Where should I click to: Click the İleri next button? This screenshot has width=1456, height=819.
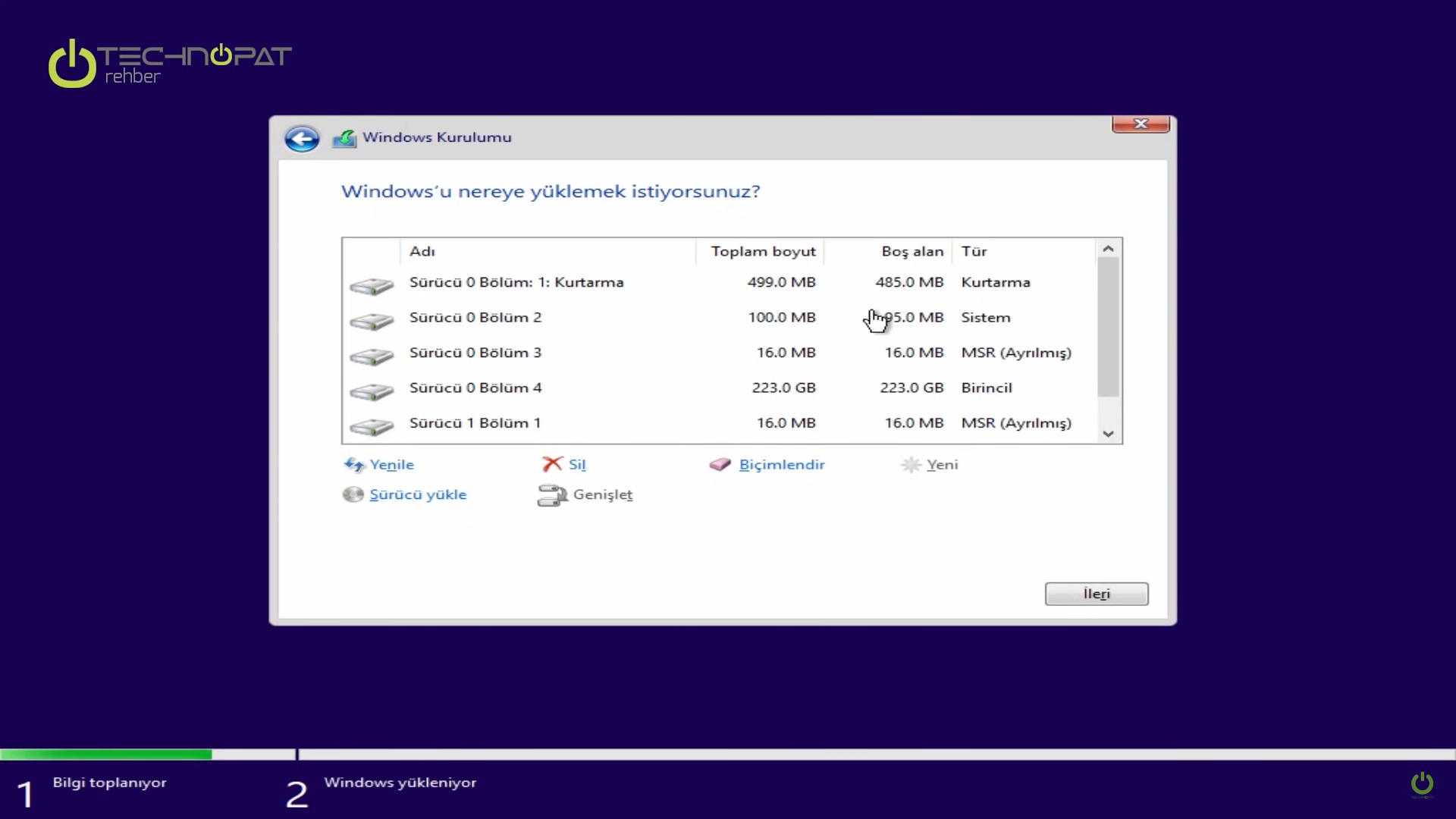(x=1096, y=594)
